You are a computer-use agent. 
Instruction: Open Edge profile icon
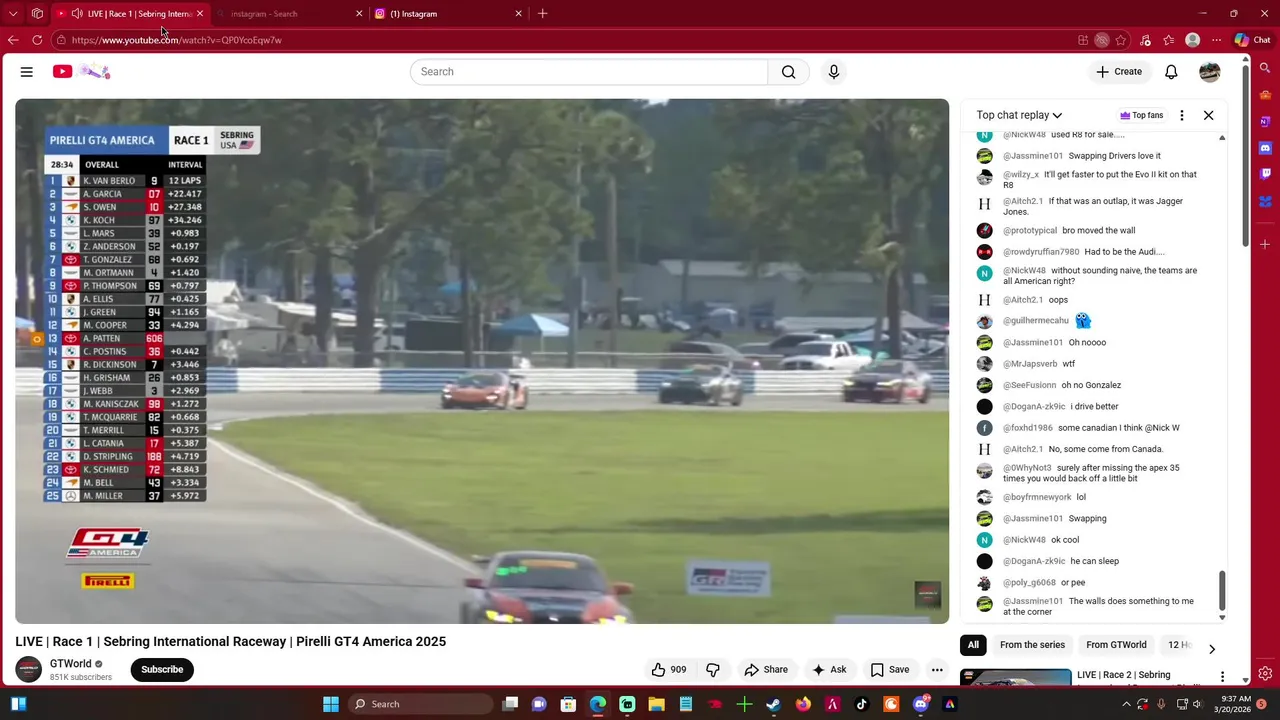point(1192,40)
